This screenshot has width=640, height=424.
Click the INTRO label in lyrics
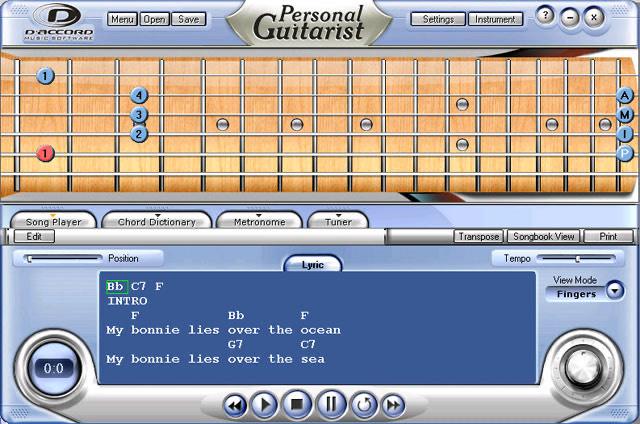127,301
